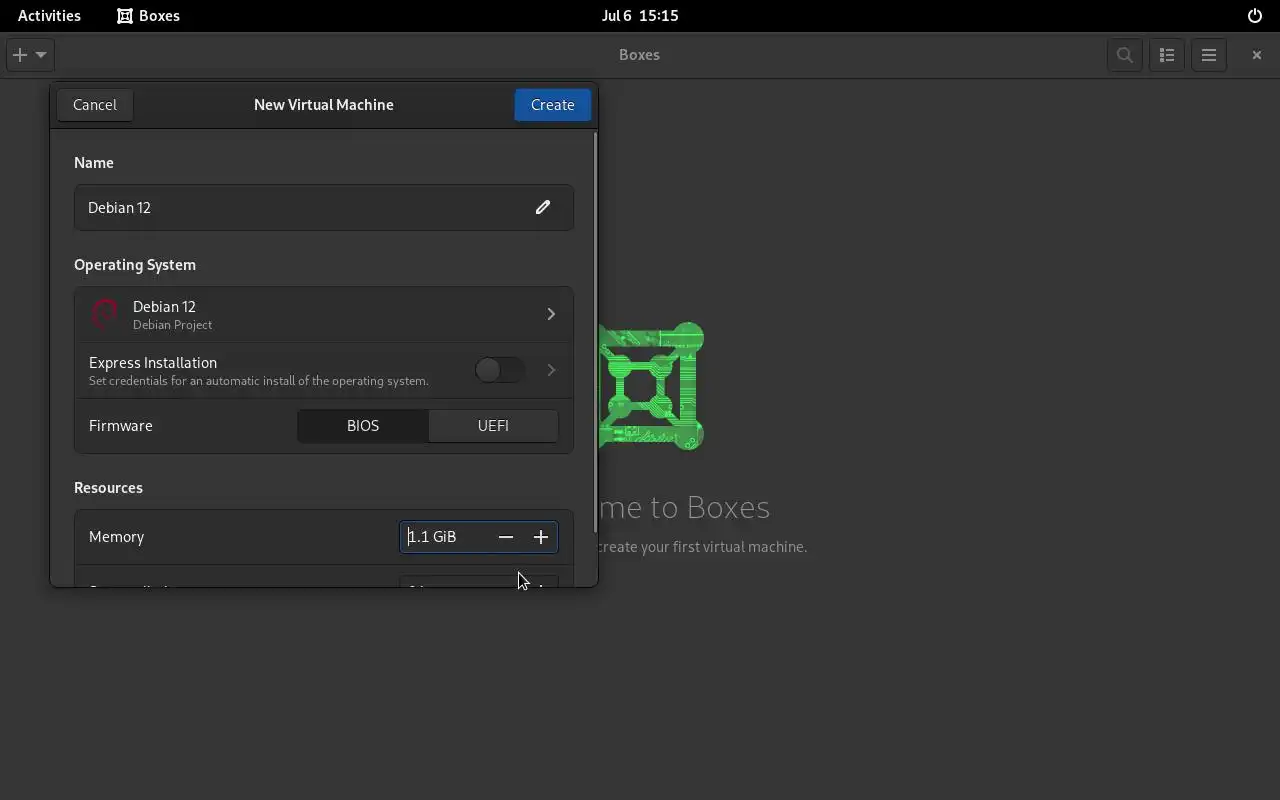Click the Memory label
This screenshot has width=1280, height=800.
(x=117, y=537)
